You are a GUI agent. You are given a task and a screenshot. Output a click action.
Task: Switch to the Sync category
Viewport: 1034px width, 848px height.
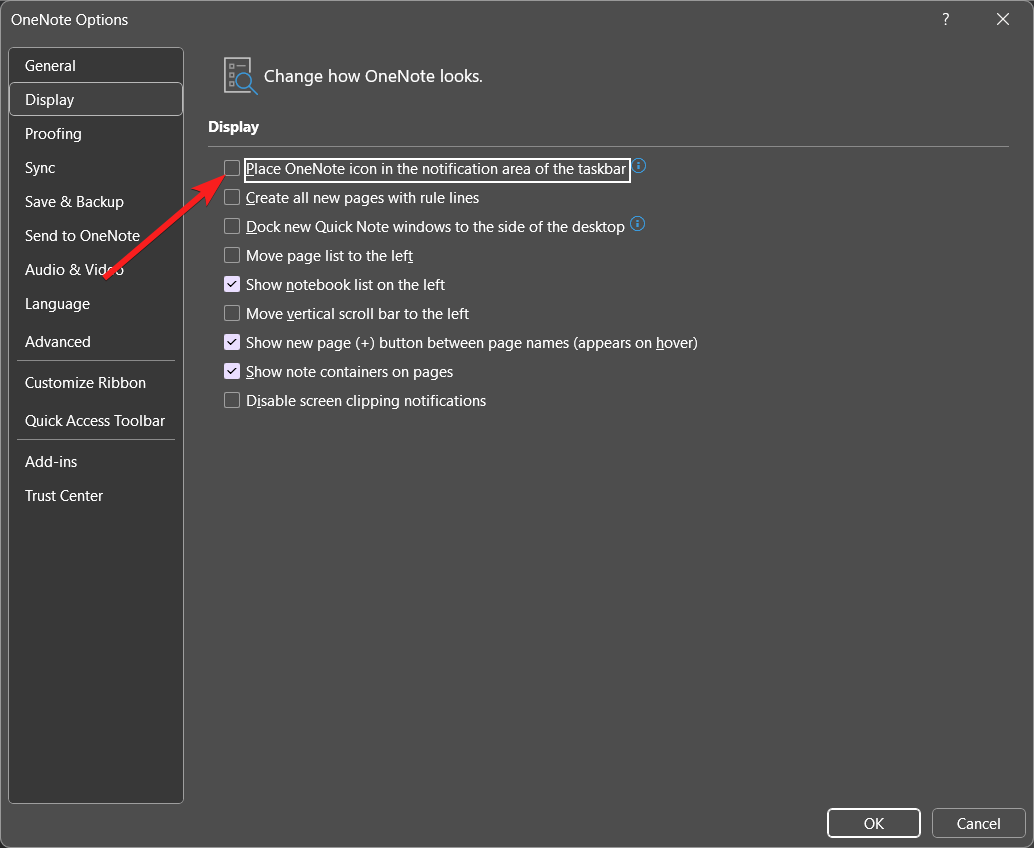coord(96,167)
